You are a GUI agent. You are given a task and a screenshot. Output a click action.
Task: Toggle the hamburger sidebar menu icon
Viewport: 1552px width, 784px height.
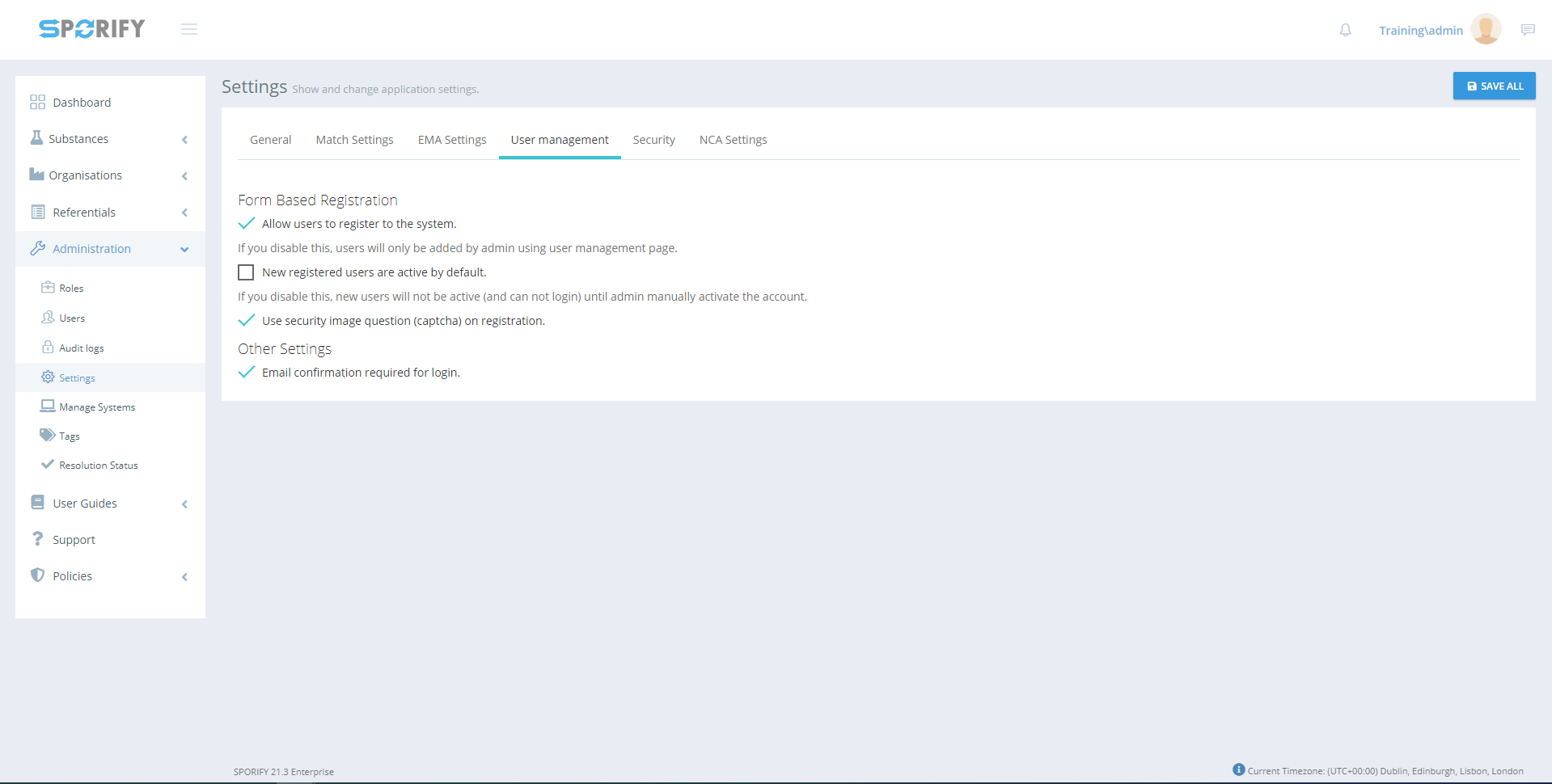point(189,29)
